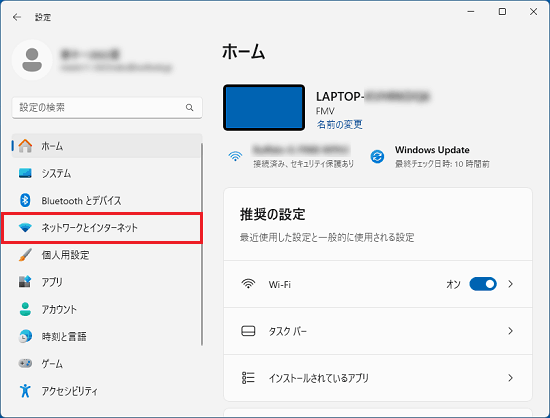Maximize the 設定 window

click(x=502, y=12)
